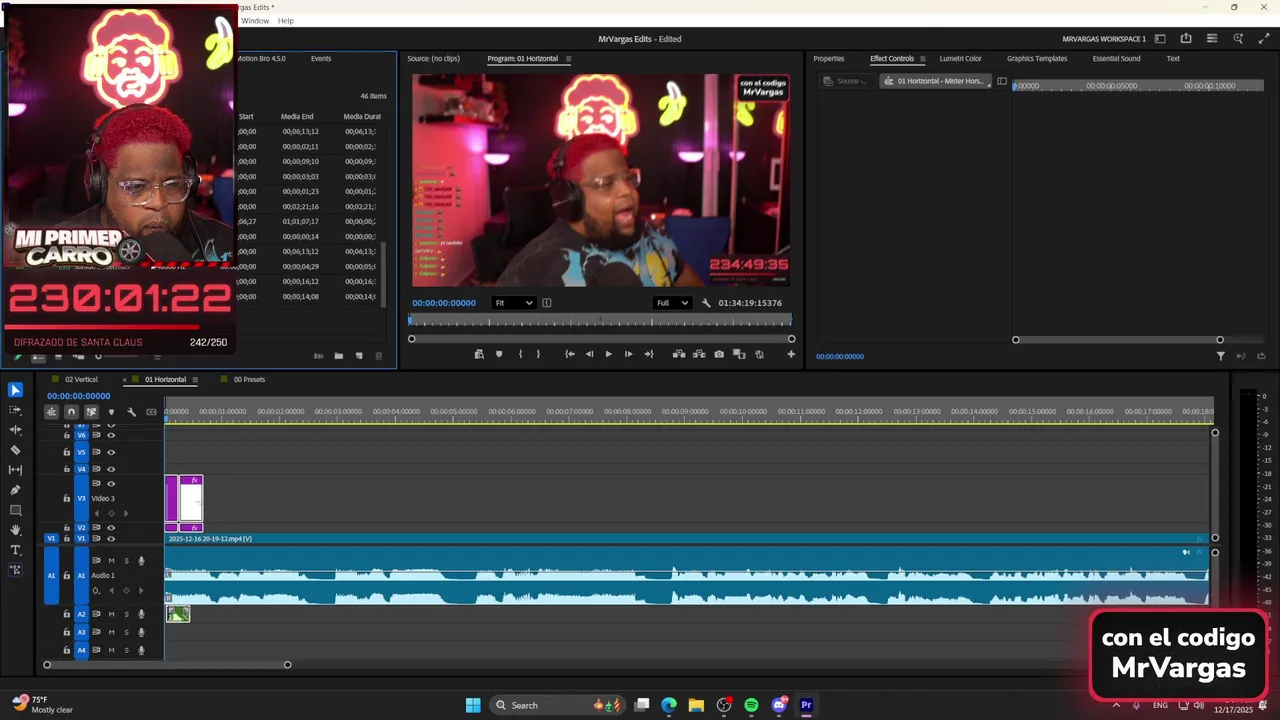Open Program monitor button editor plus
The image size is (1280, 720).
pos(791,354)
